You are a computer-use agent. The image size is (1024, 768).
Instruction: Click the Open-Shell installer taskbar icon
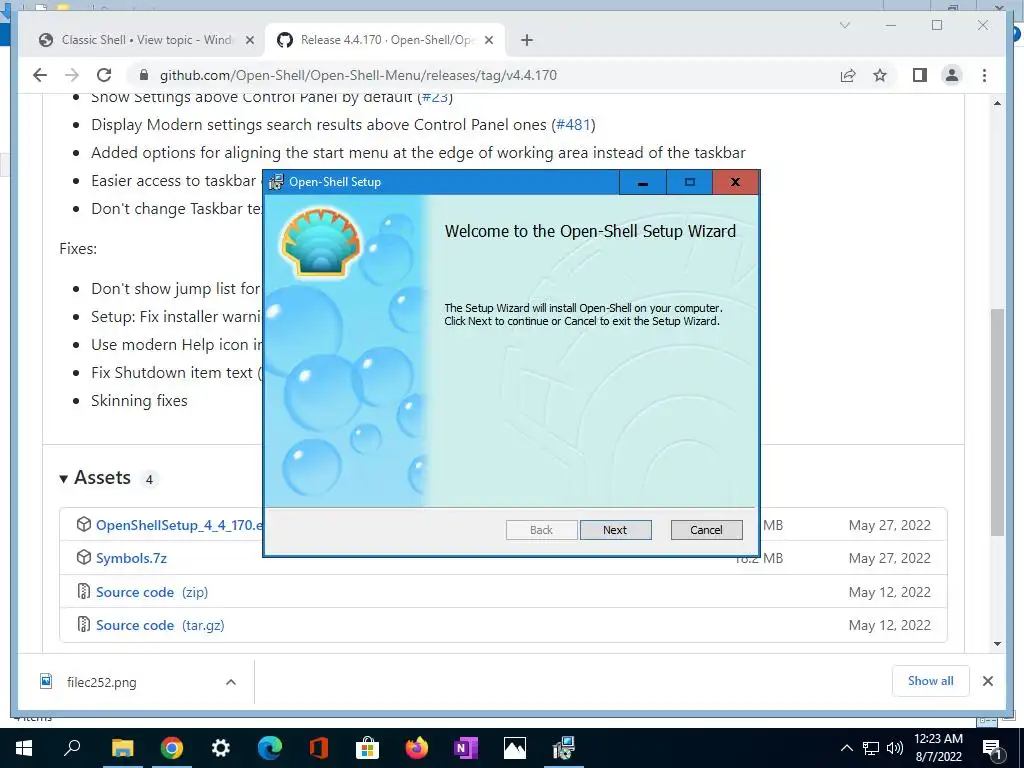(x=564, y=748)
